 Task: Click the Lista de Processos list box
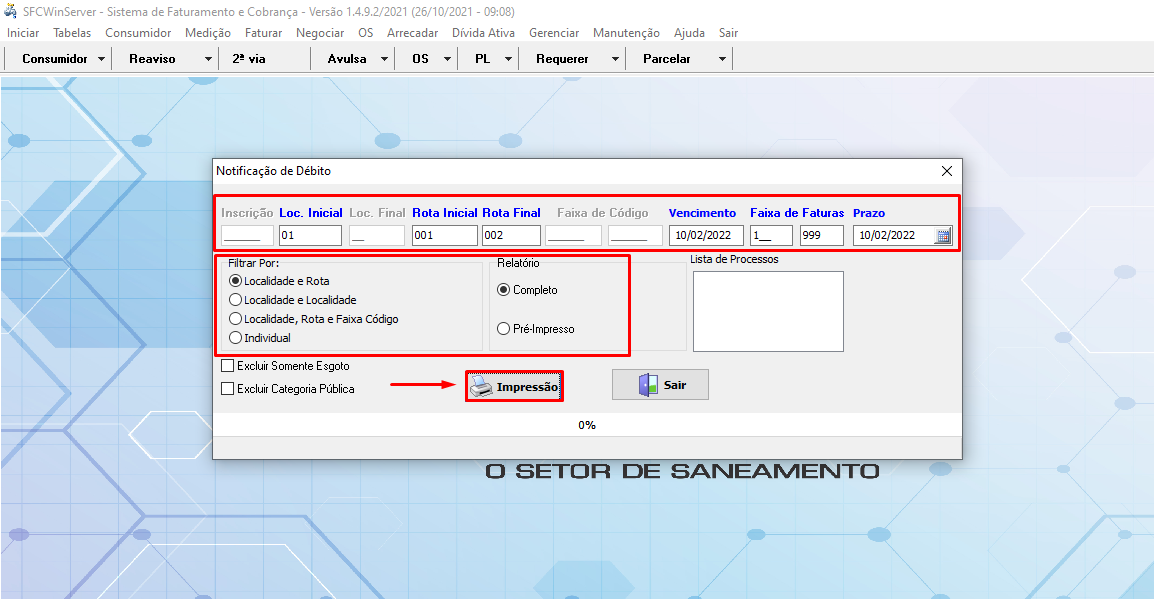(x=768, y=311)
